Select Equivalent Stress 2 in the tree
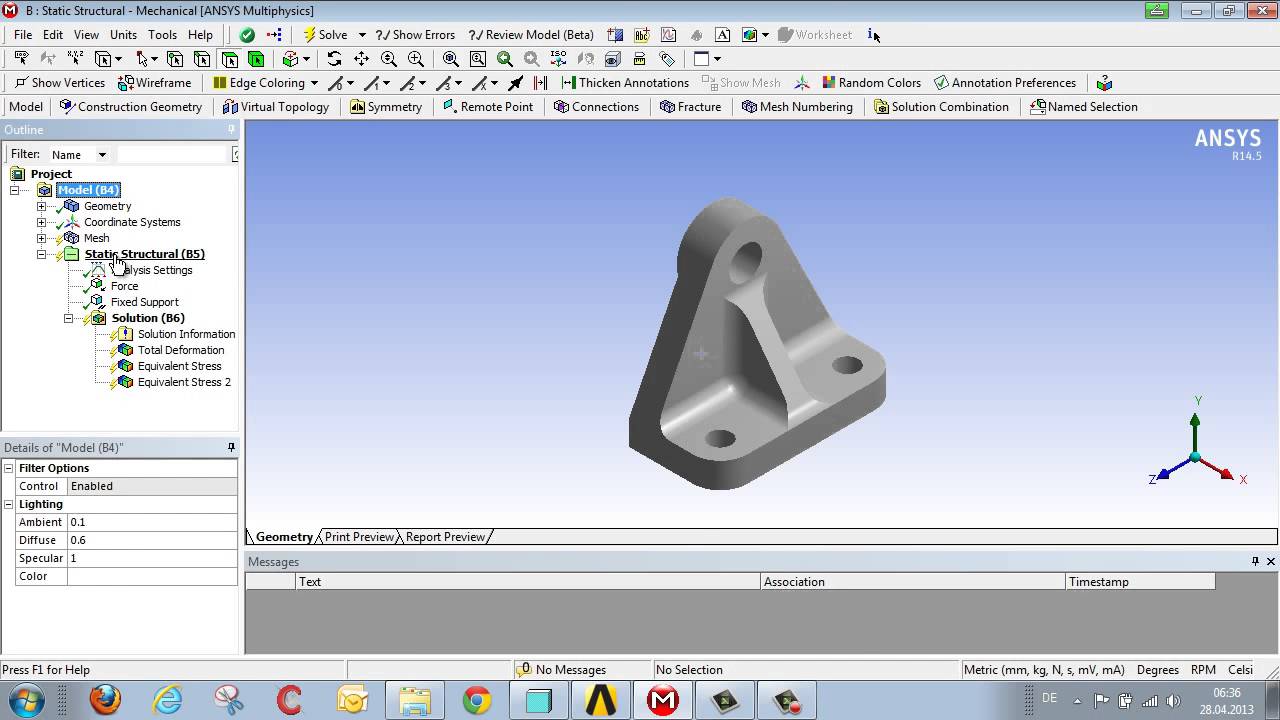Viewport: 1280px width, 720px height. [x=184, y=382]
